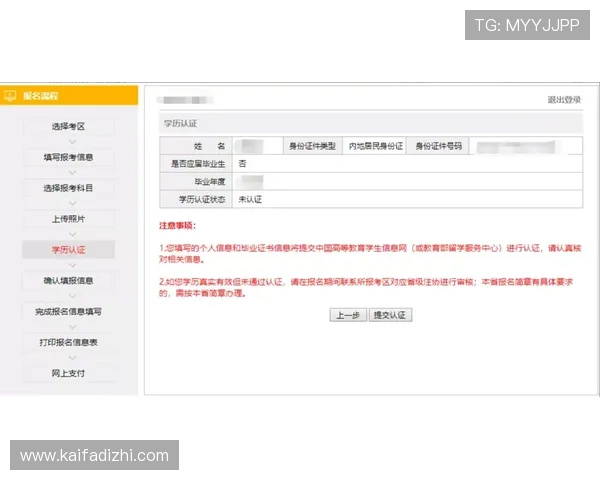Click the first notice about 中国高等教育学生信息网

370,254
